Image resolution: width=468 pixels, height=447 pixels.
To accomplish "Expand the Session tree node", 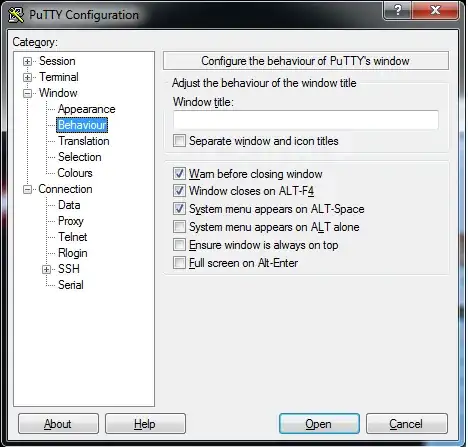I will (x=27, y=61).
